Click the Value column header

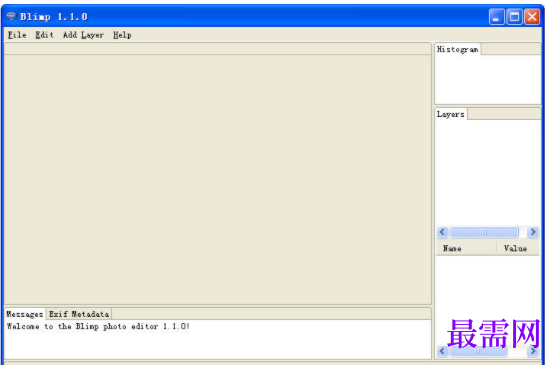(x=518, y=248)
